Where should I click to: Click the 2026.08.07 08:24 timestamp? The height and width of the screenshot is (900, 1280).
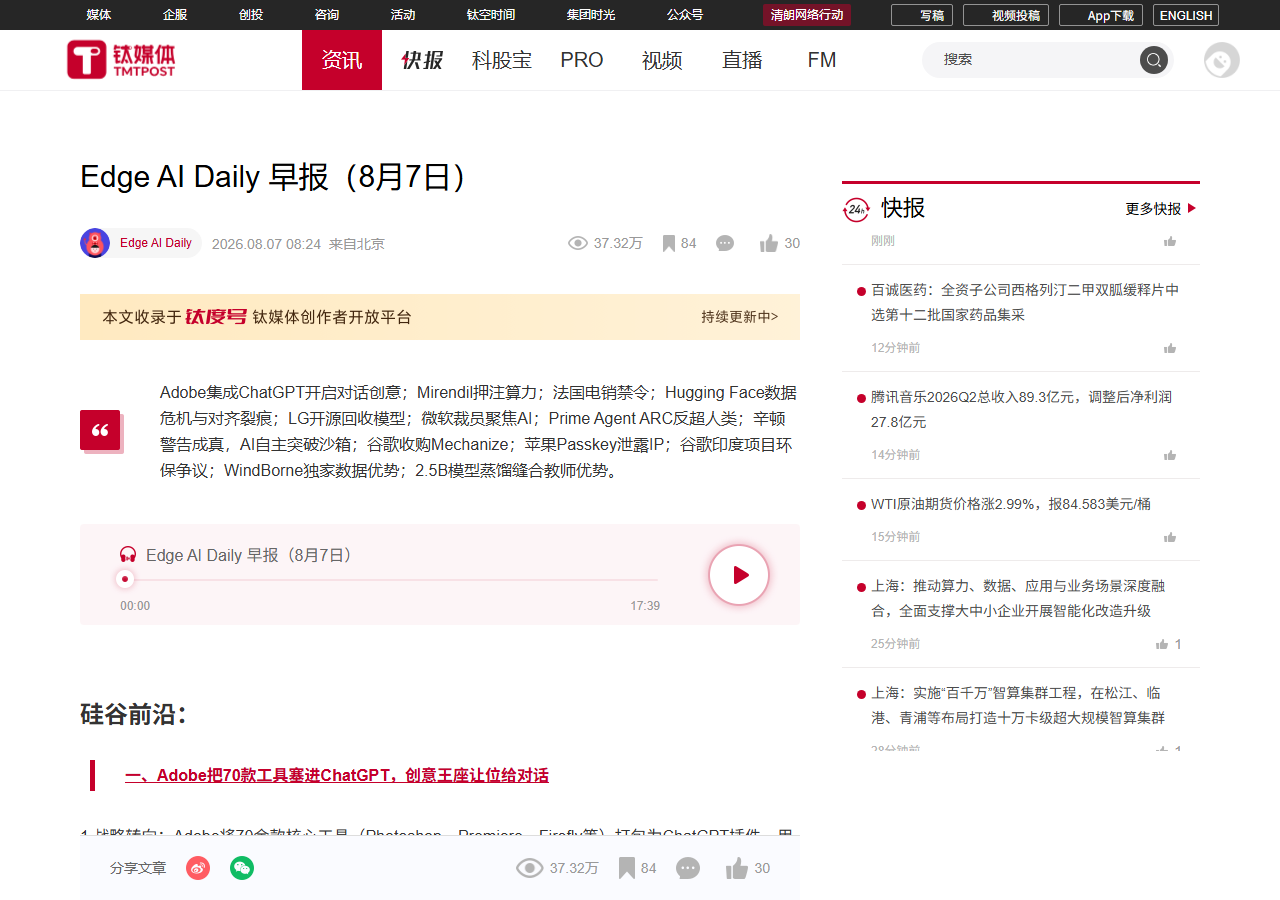(266, 244)
